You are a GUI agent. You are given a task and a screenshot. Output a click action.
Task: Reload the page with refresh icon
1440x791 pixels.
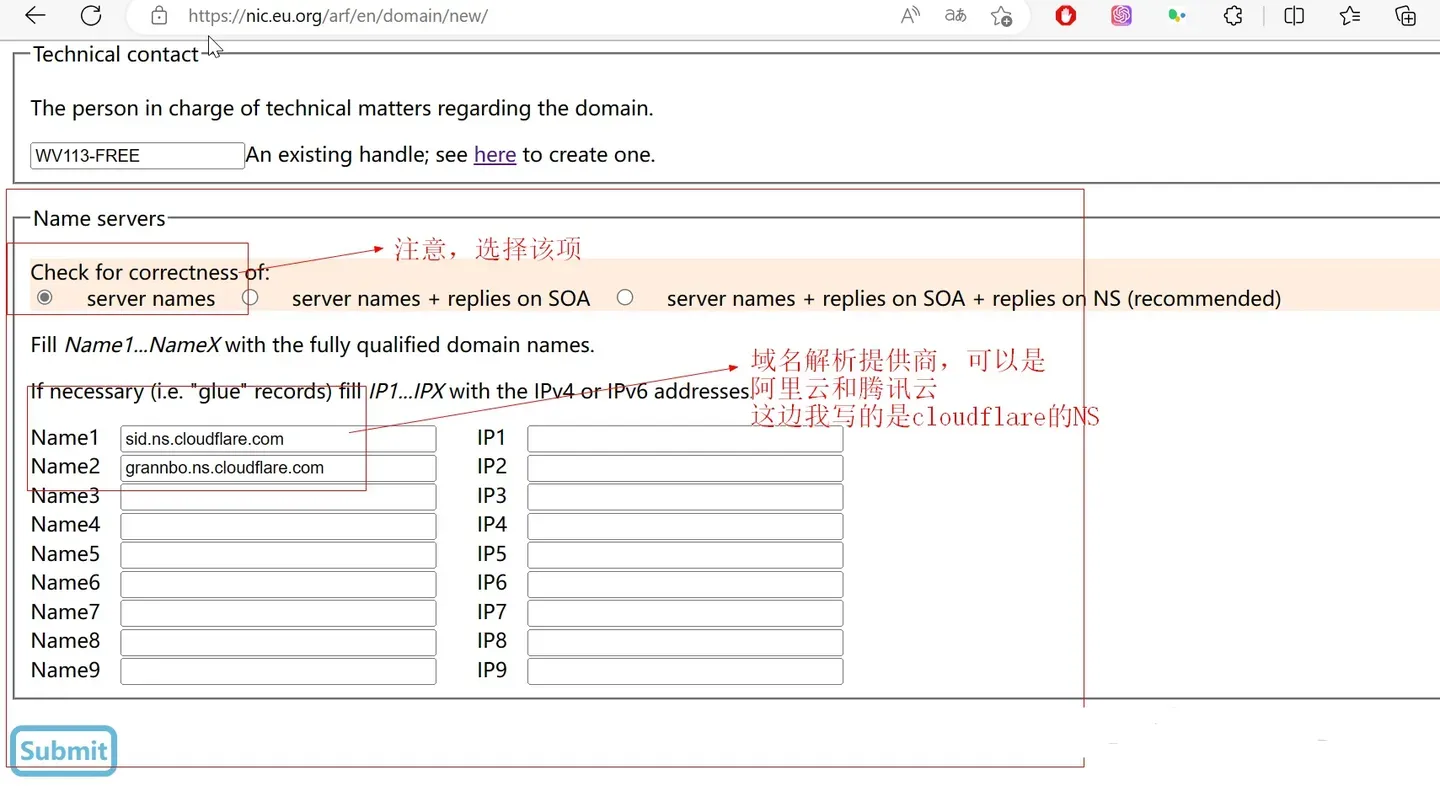pos(91,15)
